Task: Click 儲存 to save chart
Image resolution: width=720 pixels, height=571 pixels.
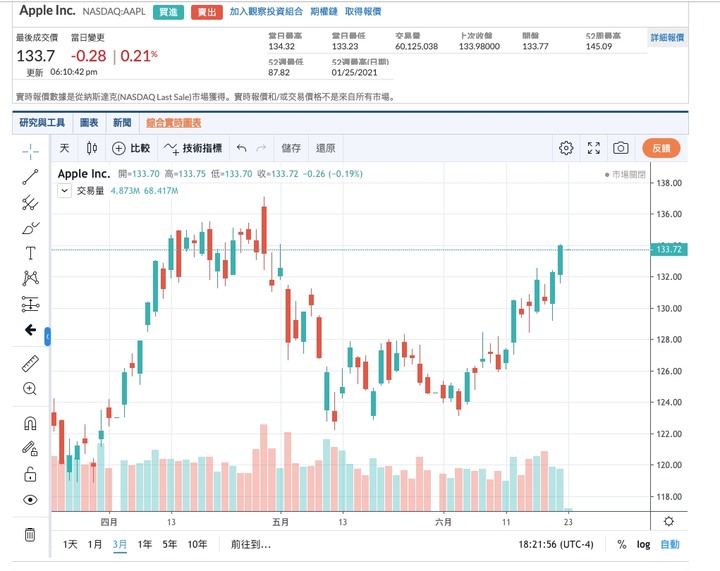Action: (x=291, y=148)
